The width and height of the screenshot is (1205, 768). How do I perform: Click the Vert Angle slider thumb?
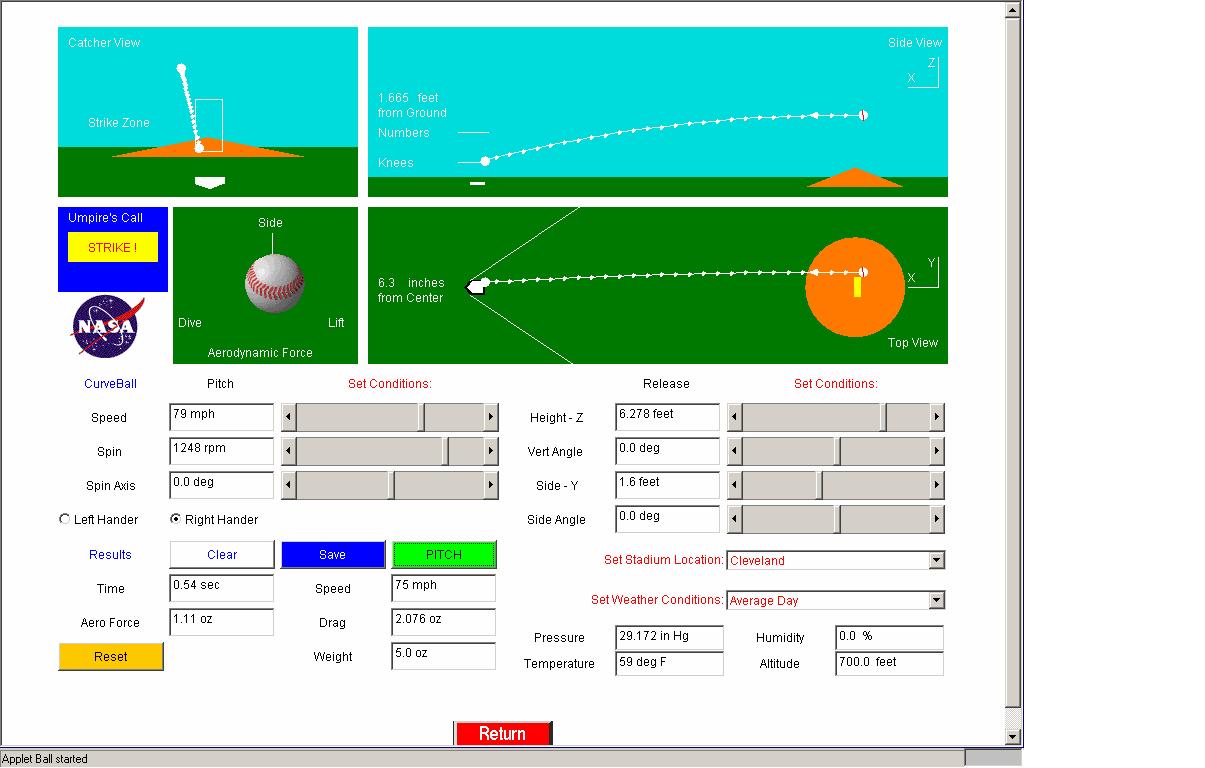(x=837, y=452)
